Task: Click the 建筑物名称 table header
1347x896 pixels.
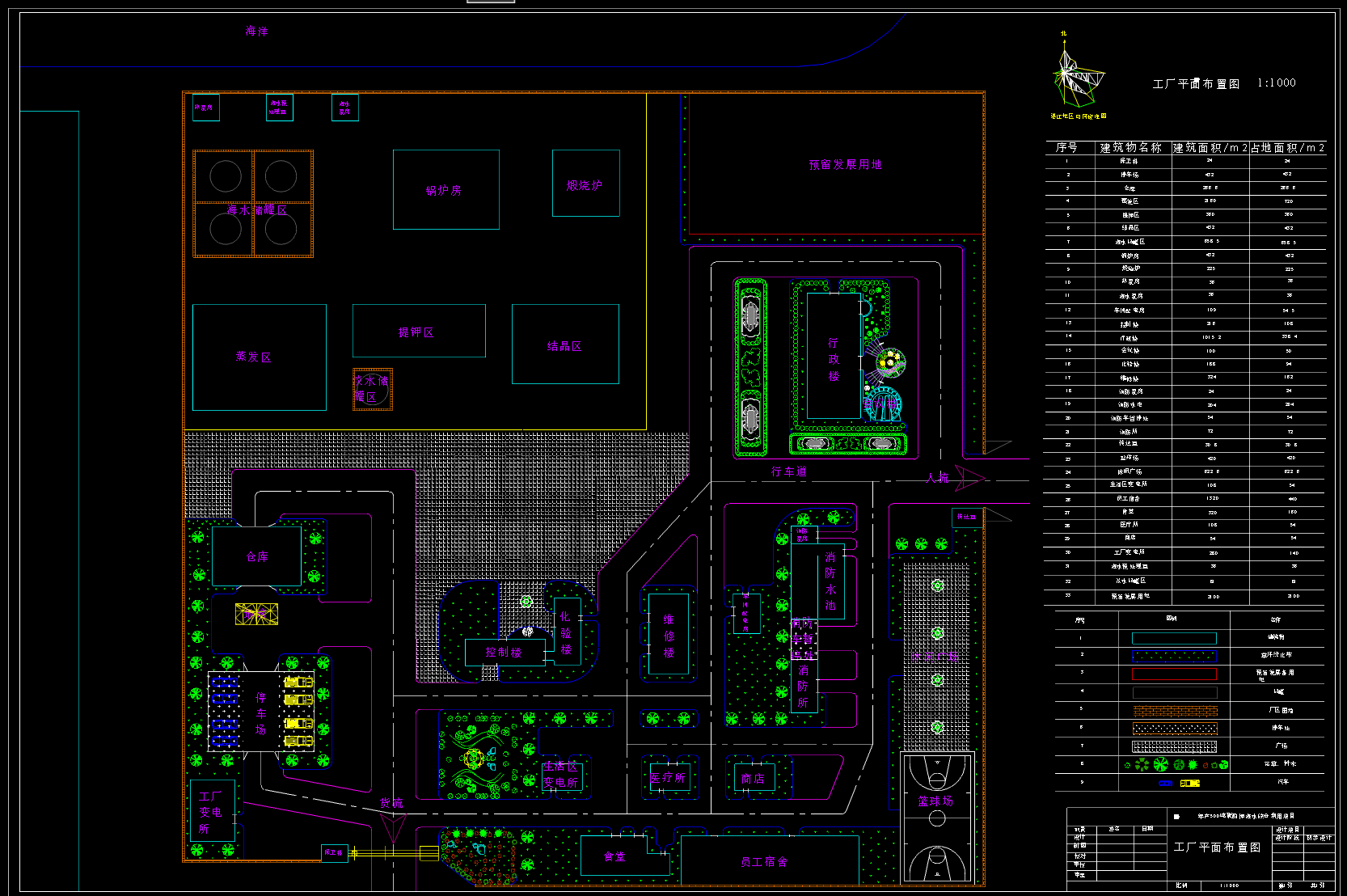Action: [1130, 148]
